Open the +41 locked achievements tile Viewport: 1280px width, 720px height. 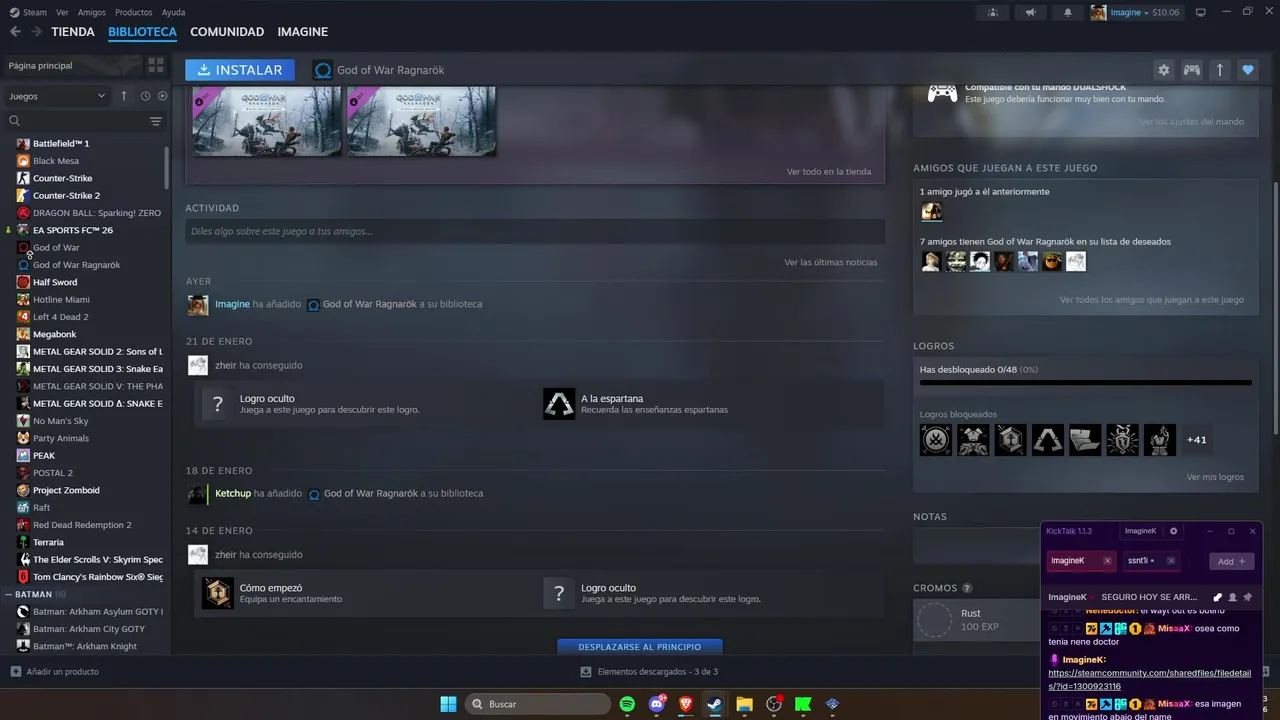(x=1196, y=440)
